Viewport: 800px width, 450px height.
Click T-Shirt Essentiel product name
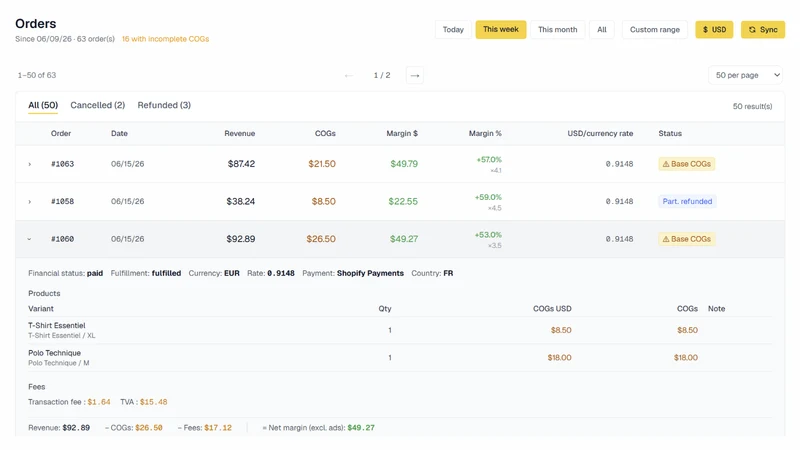pos(57,326)
